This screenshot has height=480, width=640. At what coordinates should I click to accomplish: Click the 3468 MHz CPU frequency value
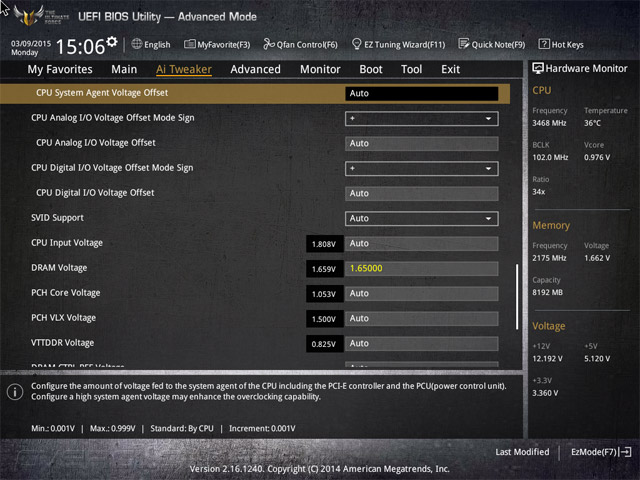pos(549,123)
